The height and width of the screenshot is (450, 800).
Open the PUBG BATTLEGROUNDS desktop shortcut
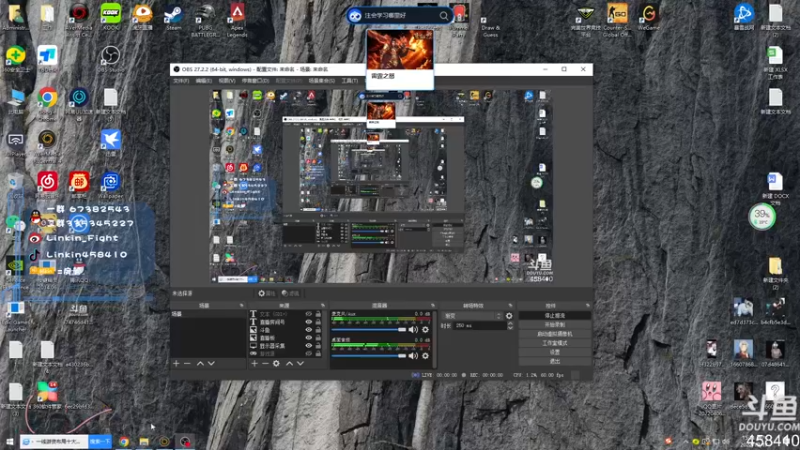tap(205, 19)
